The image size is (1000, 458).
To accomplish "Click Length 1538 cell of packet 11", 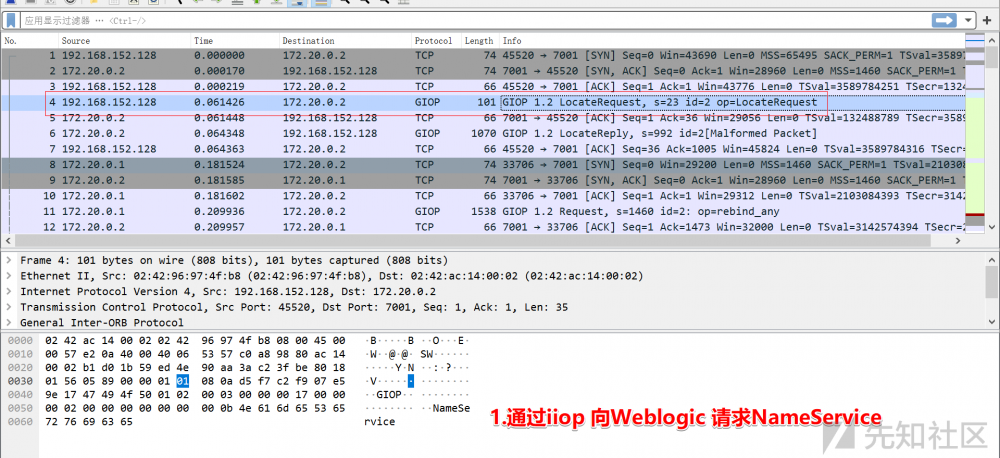I will 482,211.
